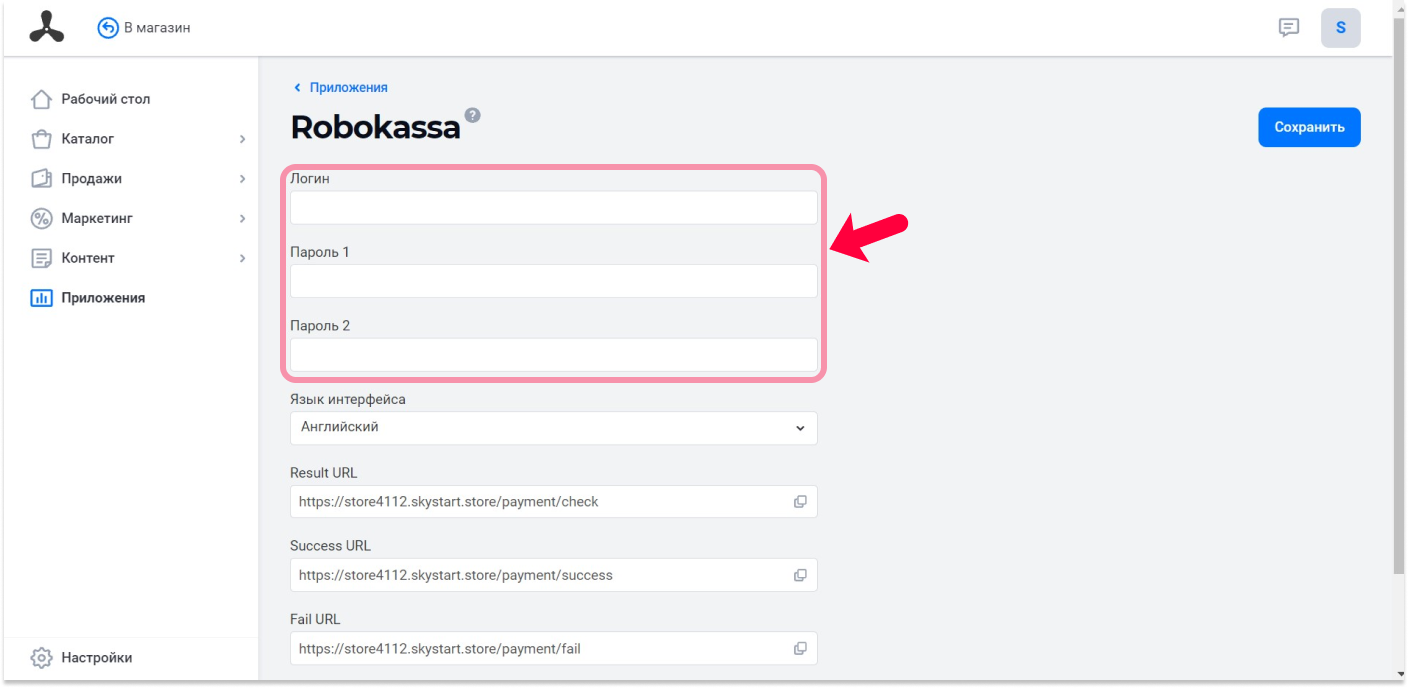Expand the Контент submenu chevron

[x=242, y=258]
